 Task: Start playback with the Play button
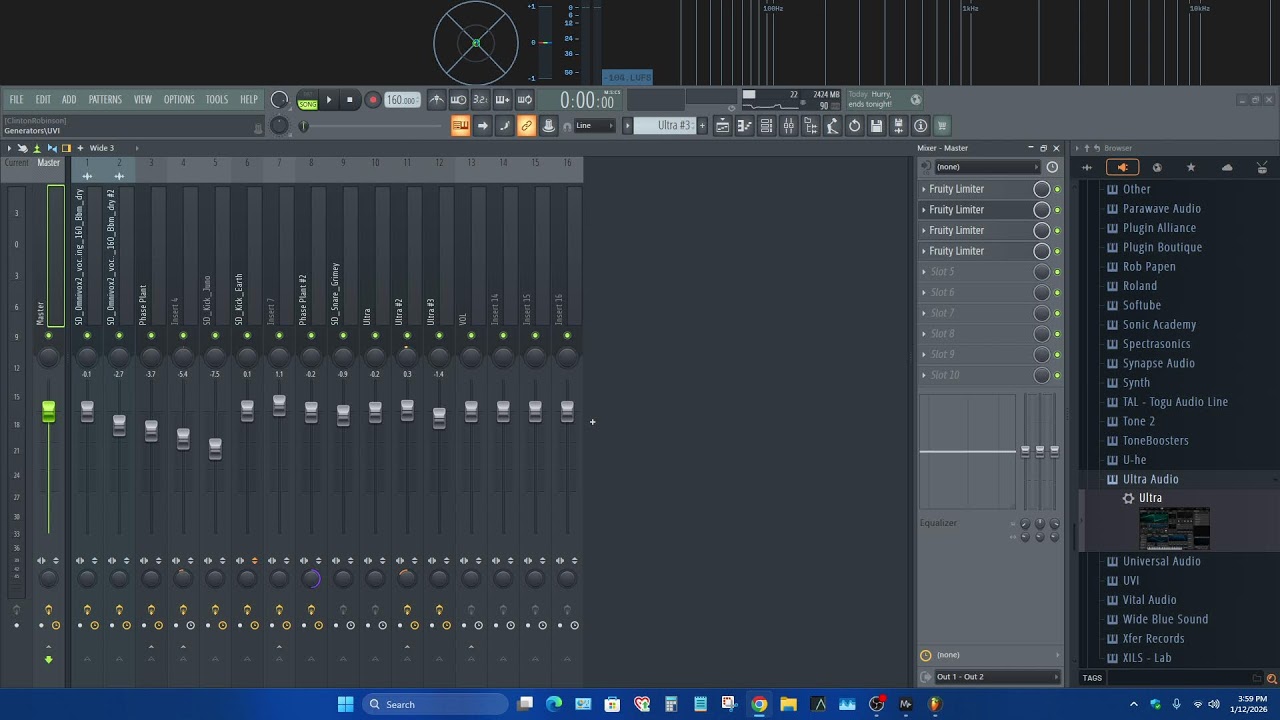pos(329,100)
